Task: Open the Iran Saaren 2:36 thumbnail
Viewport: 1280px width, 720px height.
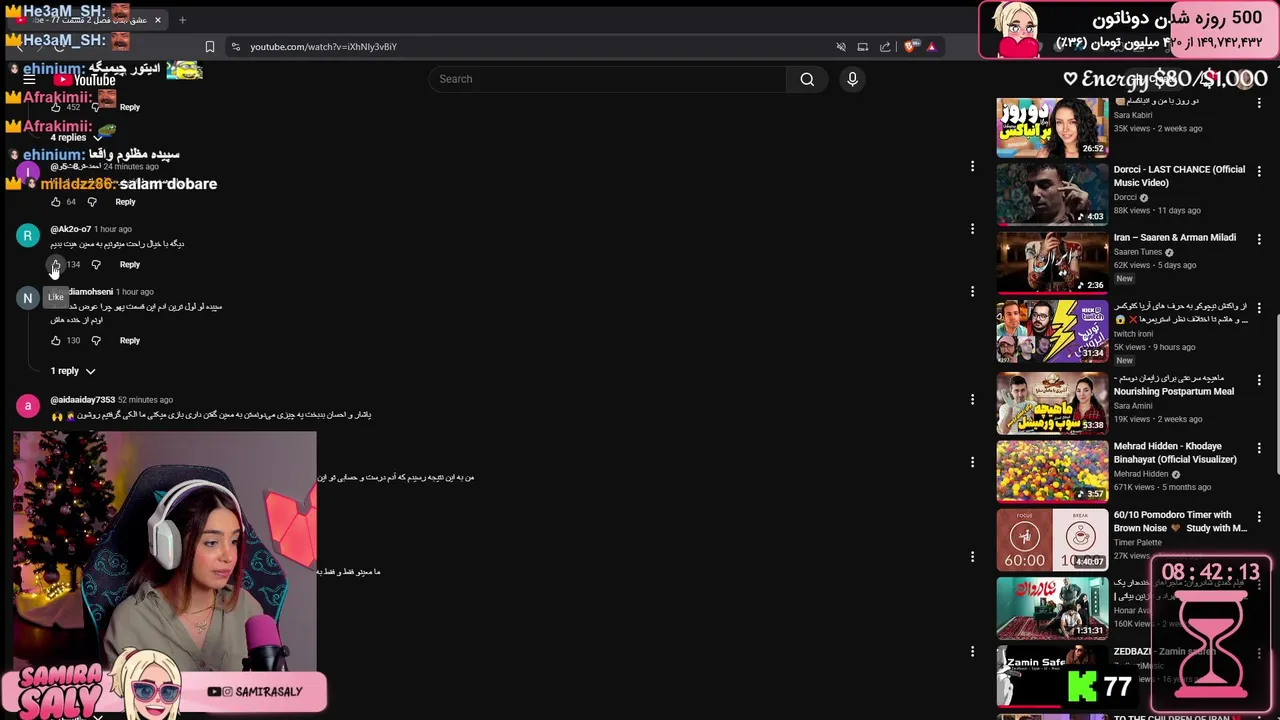Action: pos(1052,263)
